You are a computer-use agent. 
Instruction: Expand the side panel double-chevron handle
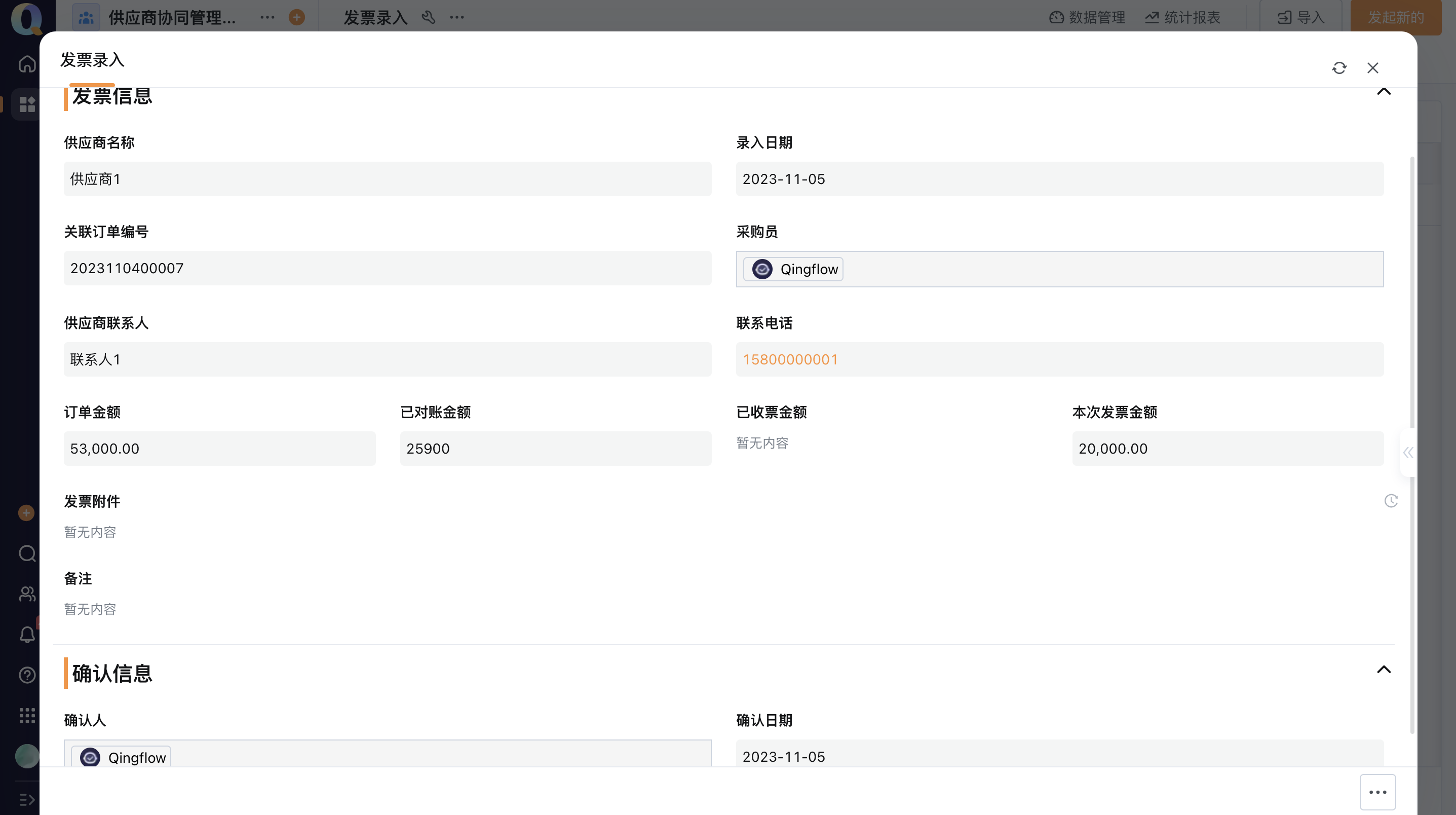(1408, 453)
